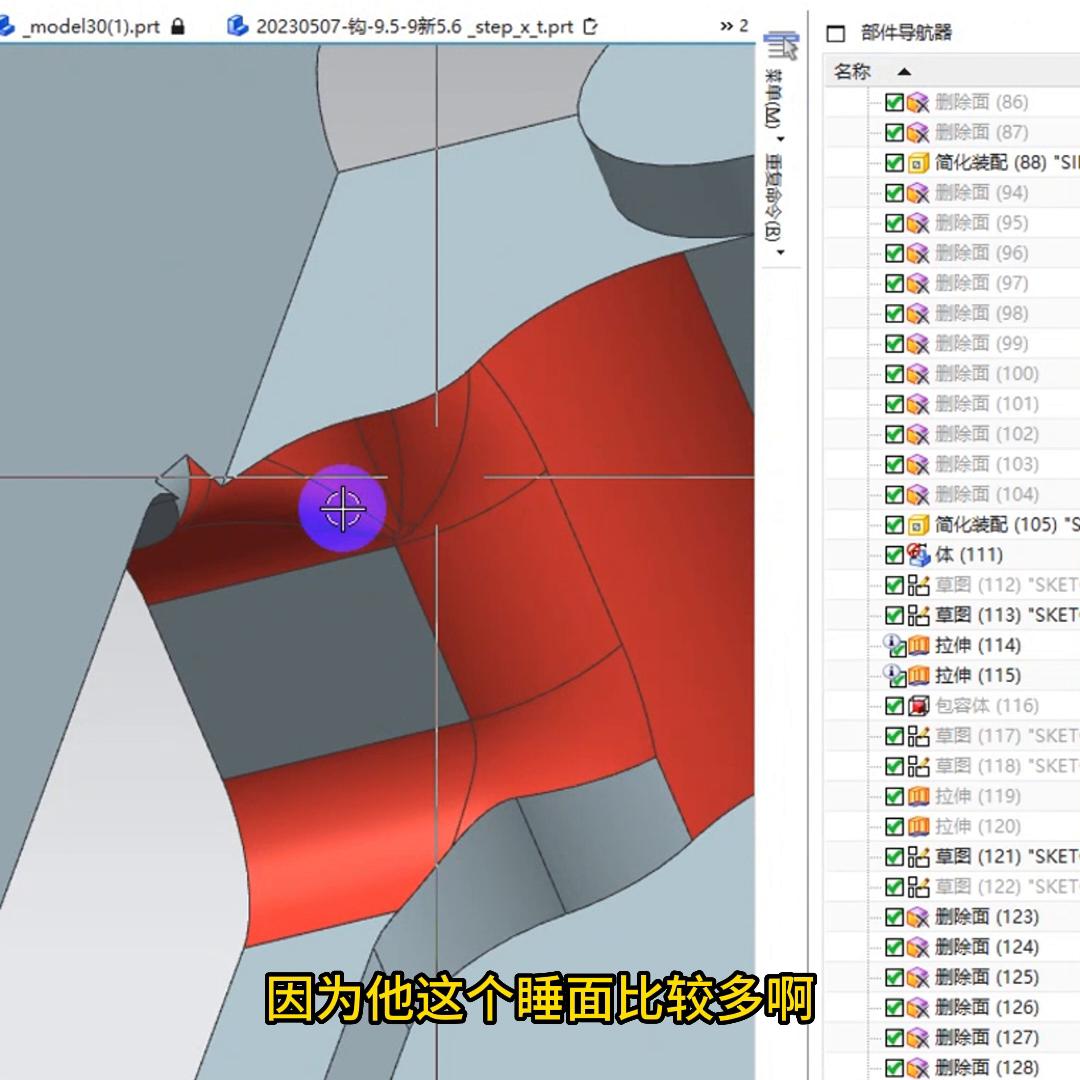Click the 包容体 (116) red box icon
The width and height of the screenshot is (1080, 1080).
click(918, 706)
